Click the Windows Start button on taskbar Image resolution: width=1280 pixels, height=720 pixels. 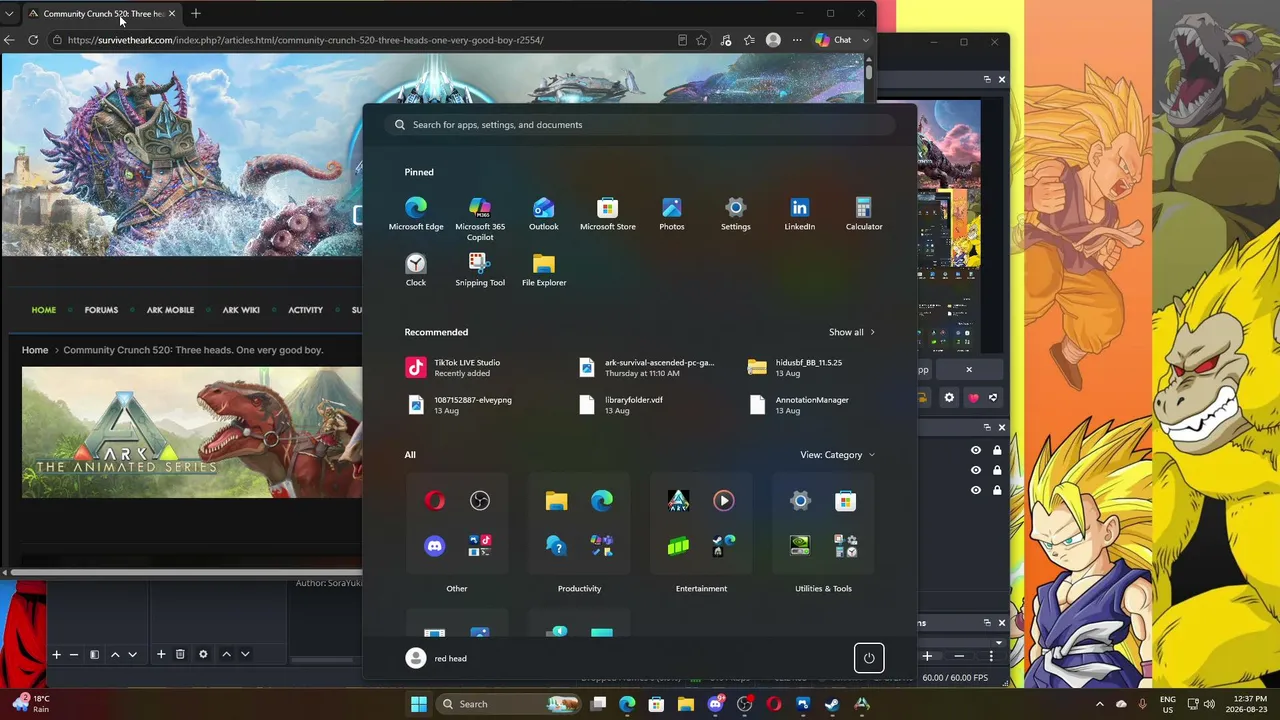pyautogui.click(x=419, y=704)
